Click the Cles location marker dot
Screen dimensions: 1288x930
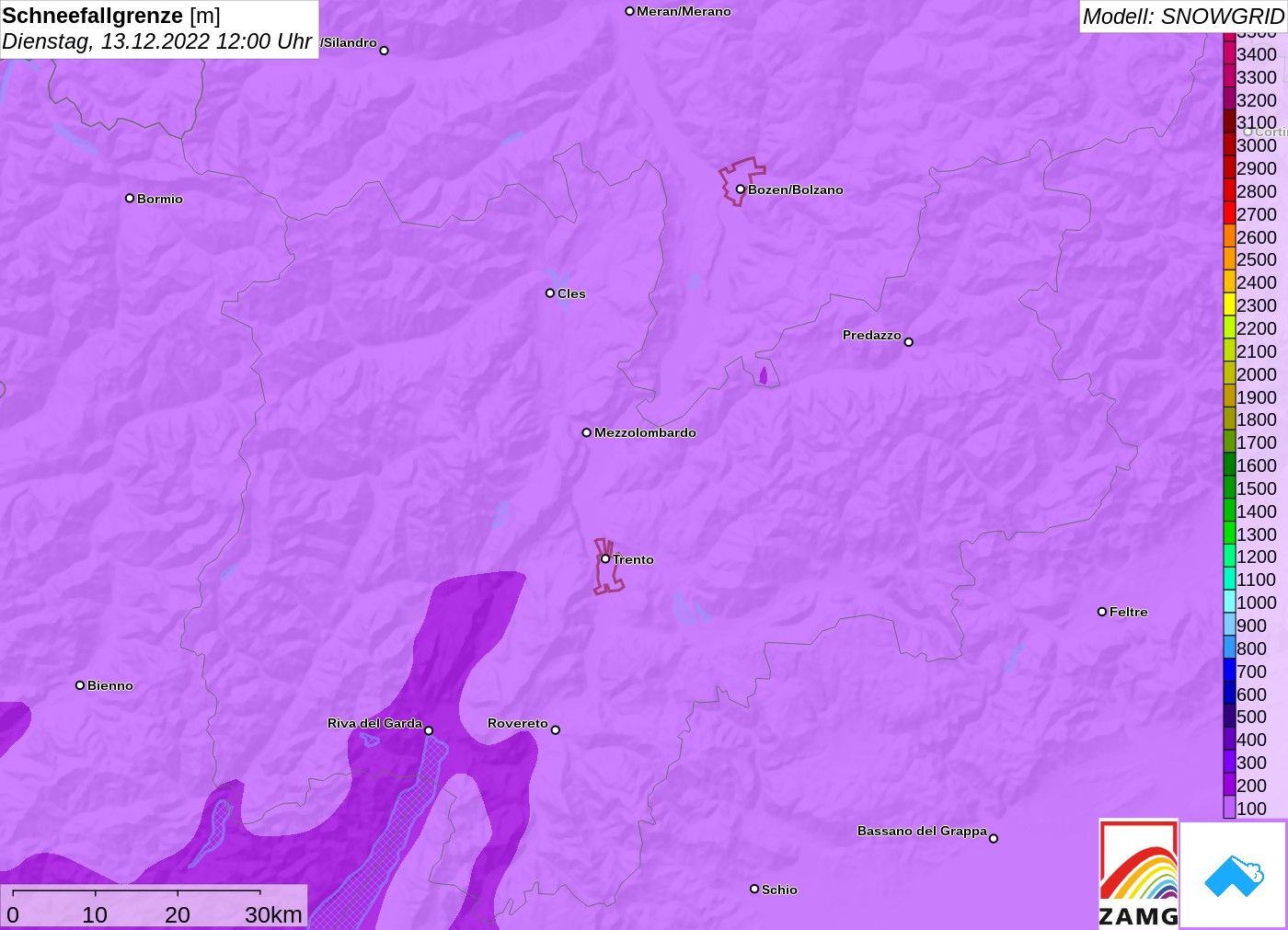550,293
